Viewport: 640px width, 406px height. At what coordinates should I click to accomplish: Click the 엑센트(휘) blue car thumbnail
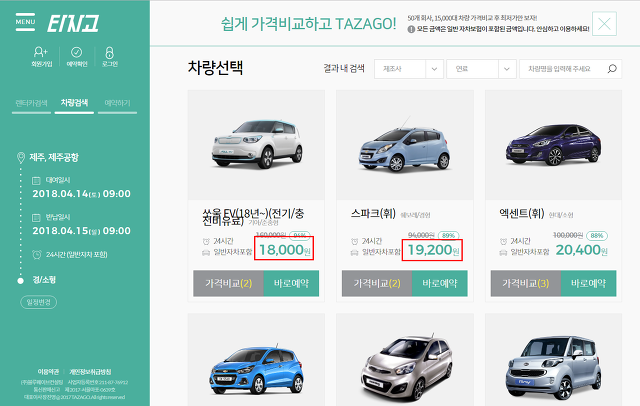click(x=553, y=145)
